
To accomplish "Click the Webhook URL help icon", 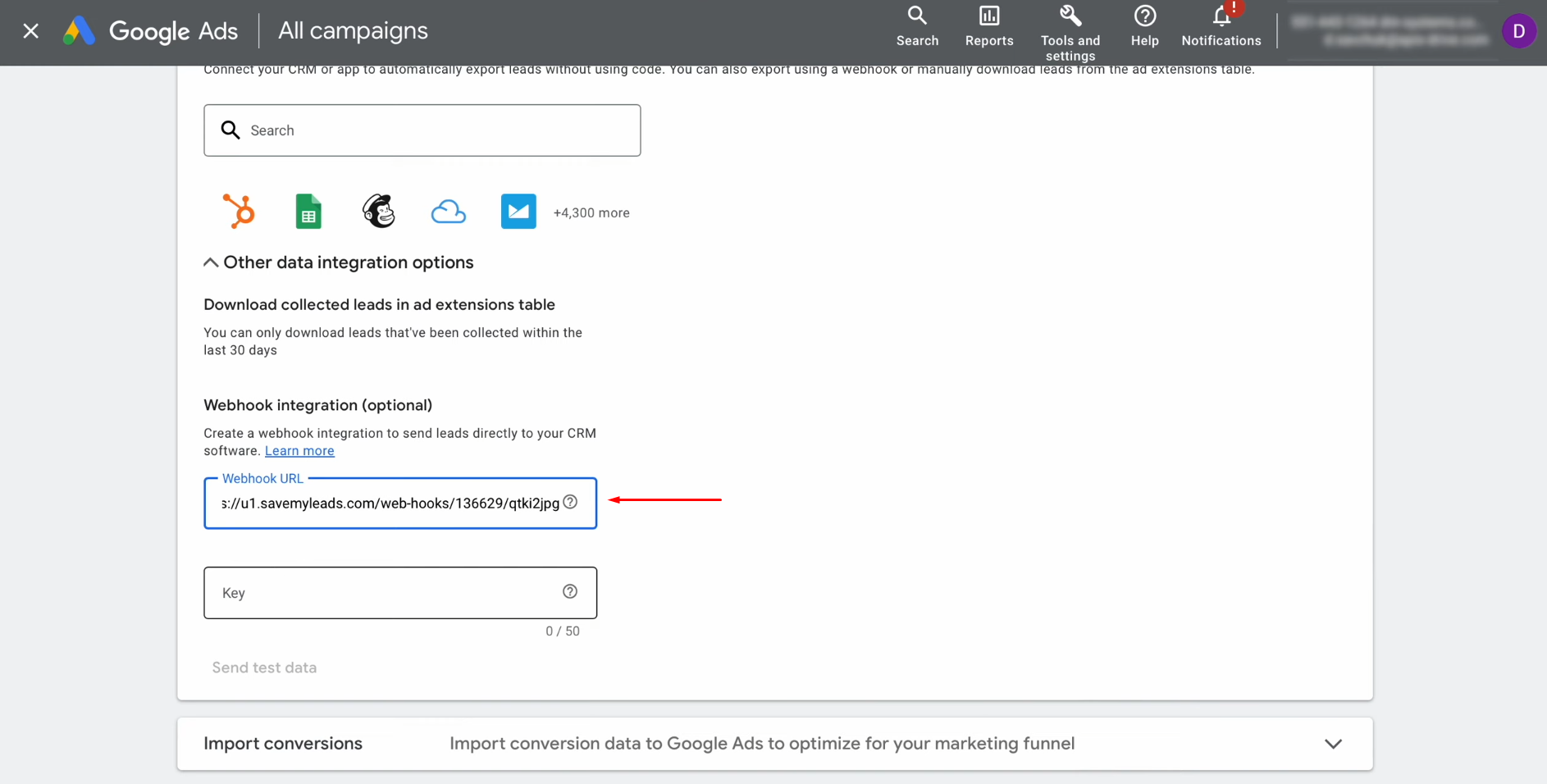I will [x=570, y=502].
